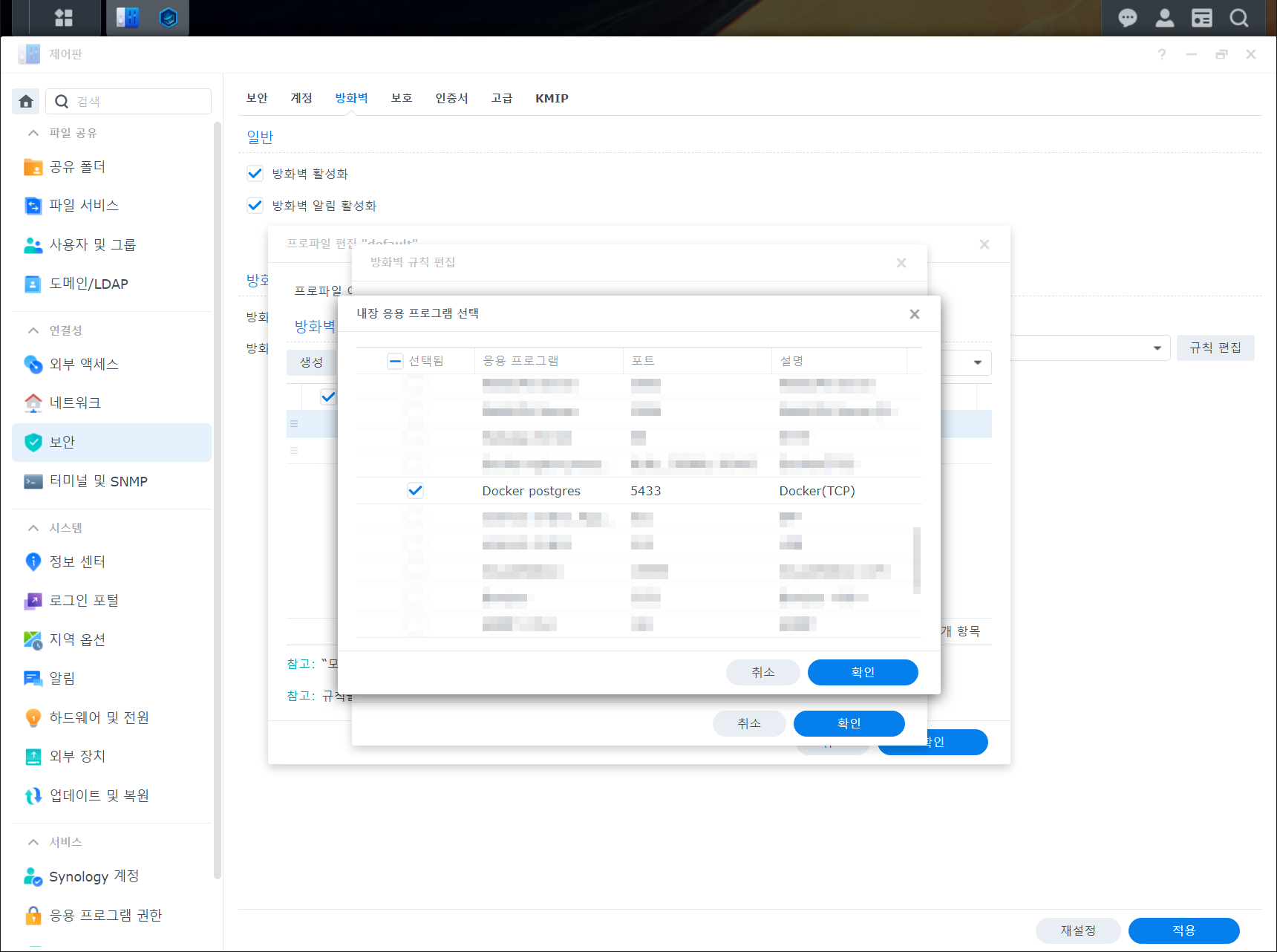This screenshot has width=1277, height=952.
Task: Open 외부 장치 settings
Action: [111, 757]
